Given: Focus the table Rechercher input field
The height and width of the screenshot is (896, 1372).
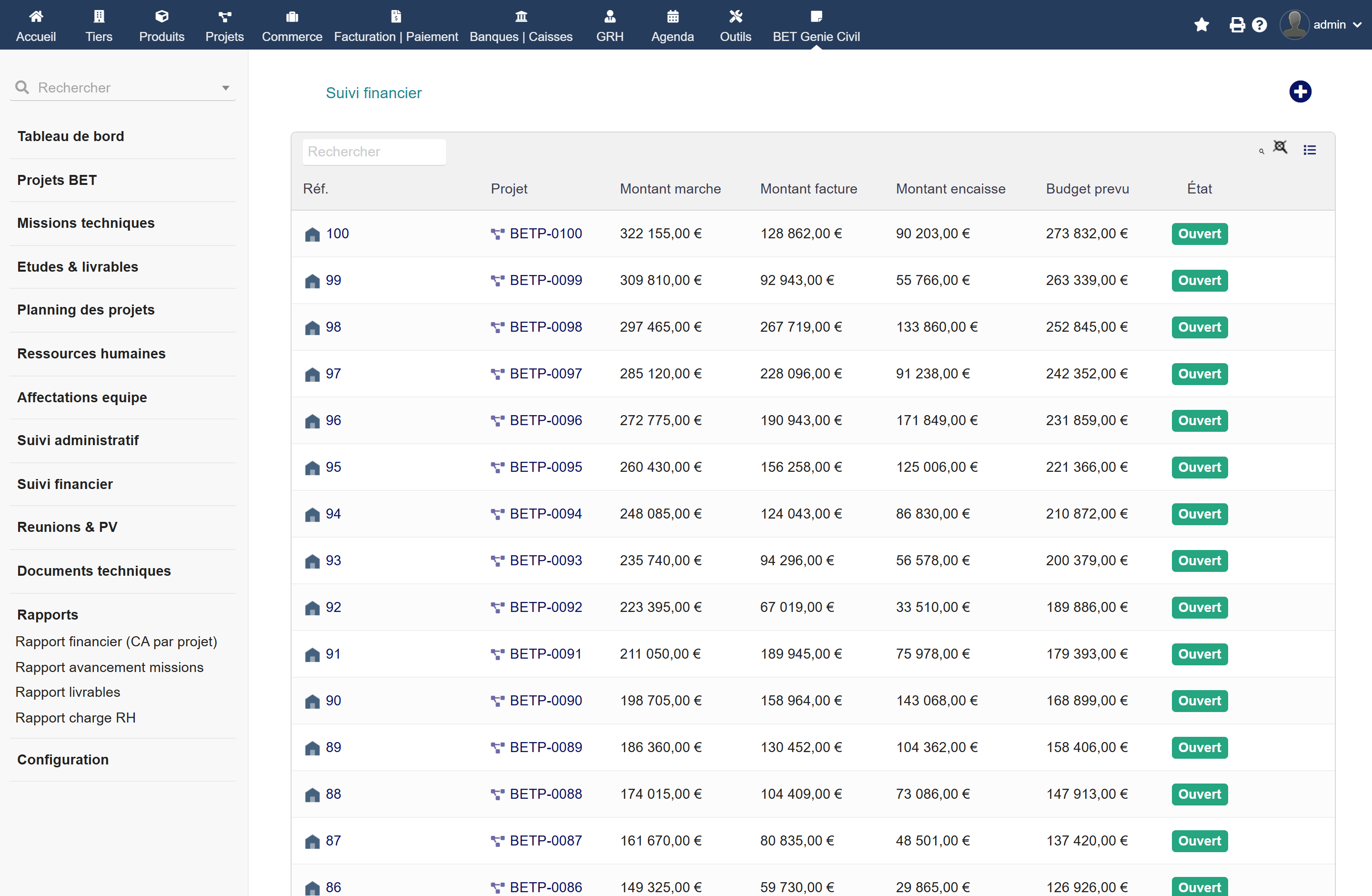Looking at the screenshot, I should tap(373, 152).
